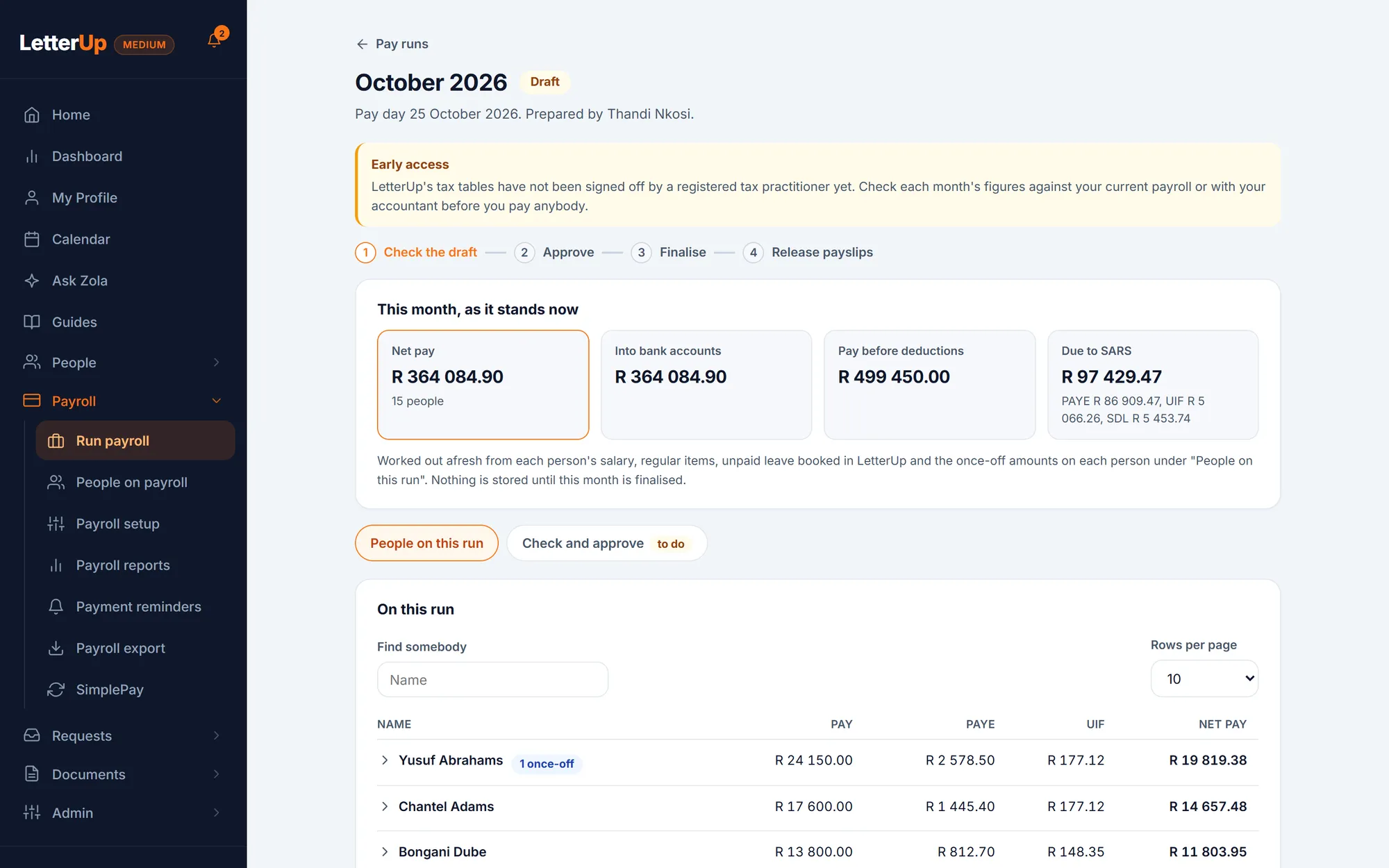Click the Calendar icon in sidebar

[32, 240]
